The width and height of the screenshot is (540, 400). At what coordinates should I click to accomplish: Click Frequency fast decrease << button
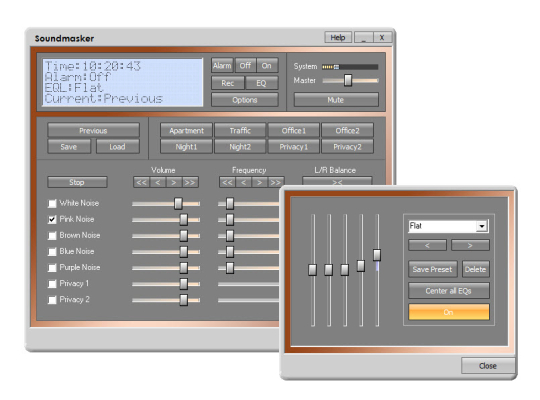[227, 182]
